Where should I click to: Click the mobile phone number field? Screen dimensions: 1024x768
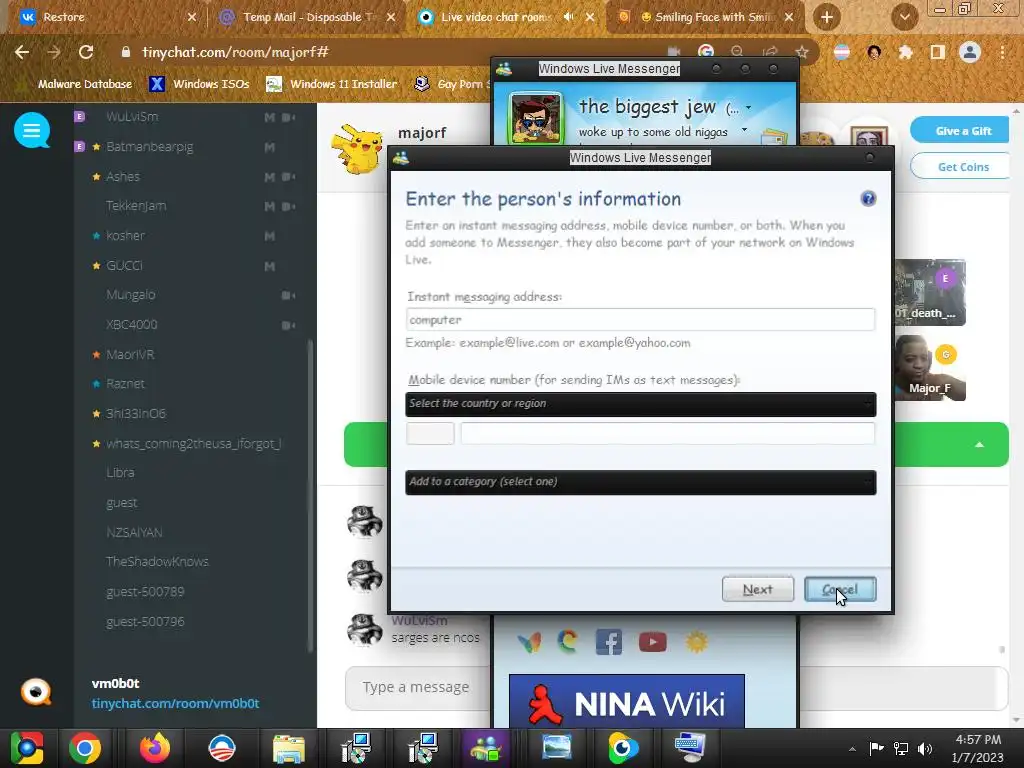[x=667, y=433]
